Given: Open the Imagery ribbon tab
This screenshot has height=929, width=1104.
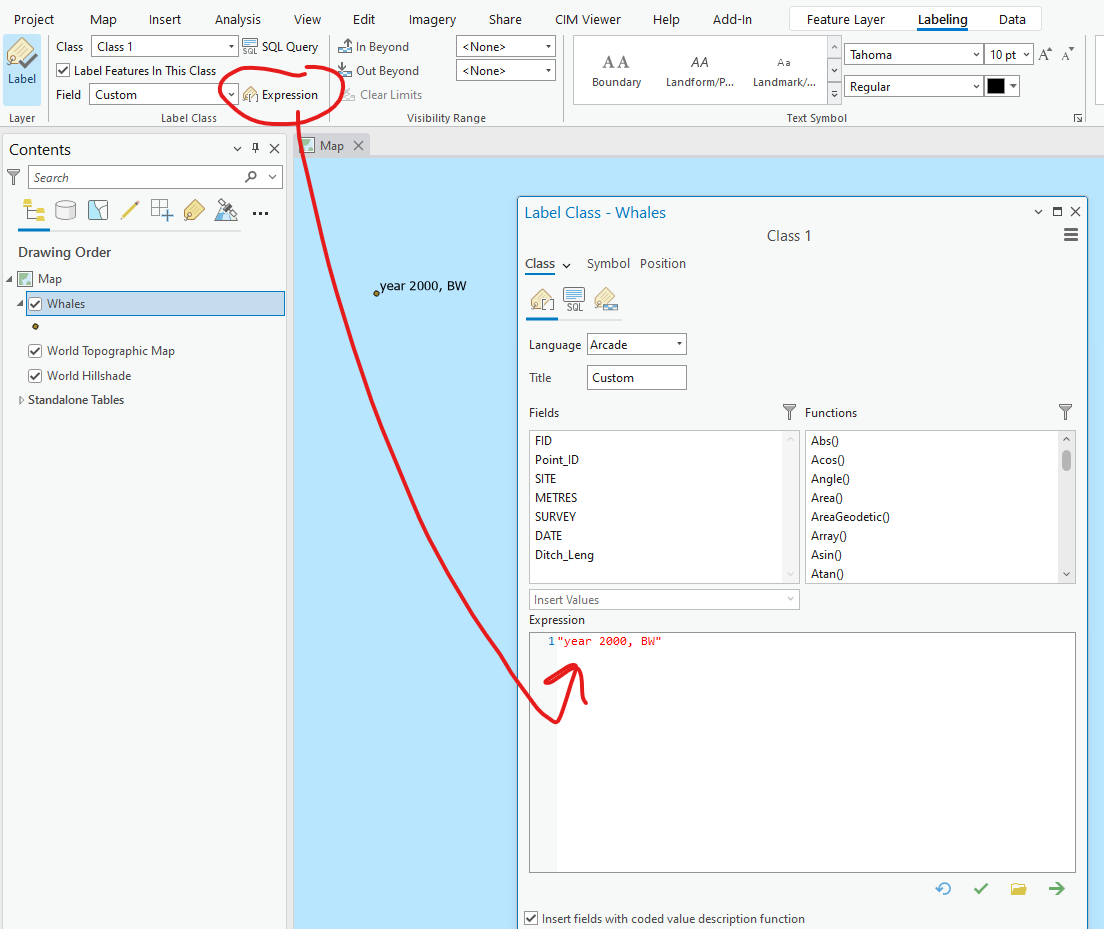Looking at the screenshot, I should 432,19.
